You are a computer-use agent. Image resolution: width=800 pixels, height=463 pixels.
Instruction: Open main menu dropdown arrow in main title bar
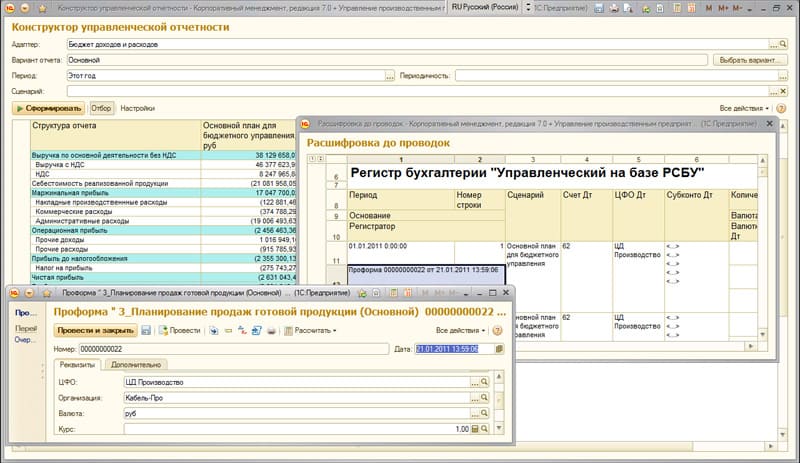[24, 8]
